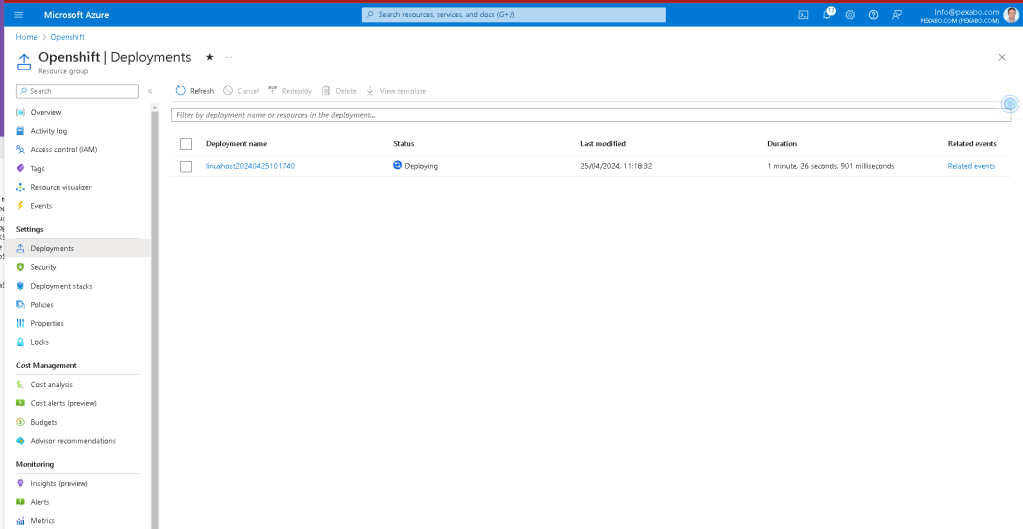The height and width of the screenshot is (529, 1023).
Task: Click the Refresh toolbar button
Action: (194, 91)
